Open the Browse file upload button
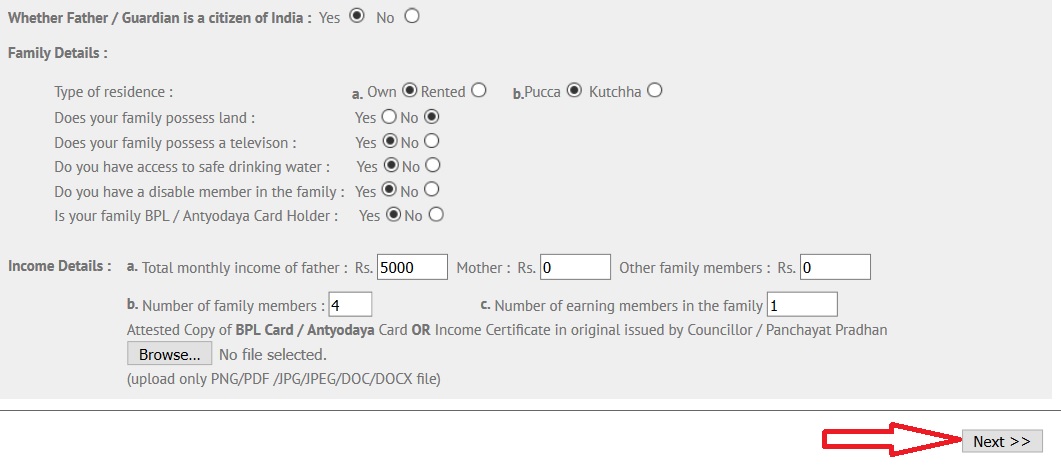The width and height of the screenshot is (1061, 466). [169, 354]
